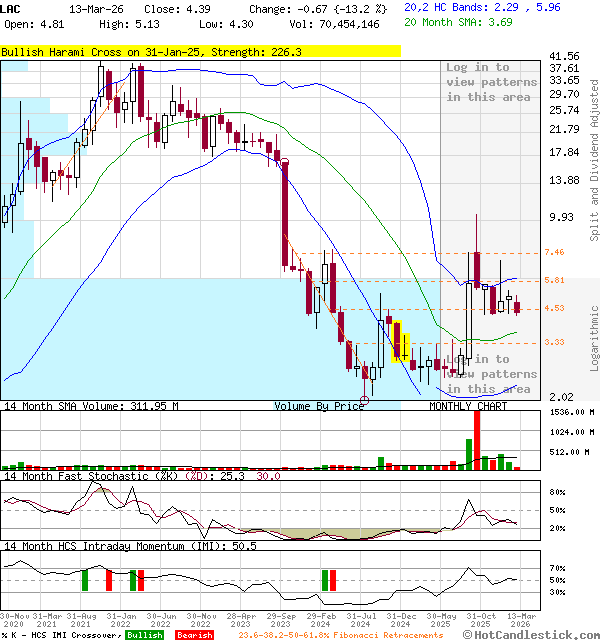Click the 7.46 Fibonacci level label
The image size is (600, 640).
[x=554, y=253]
